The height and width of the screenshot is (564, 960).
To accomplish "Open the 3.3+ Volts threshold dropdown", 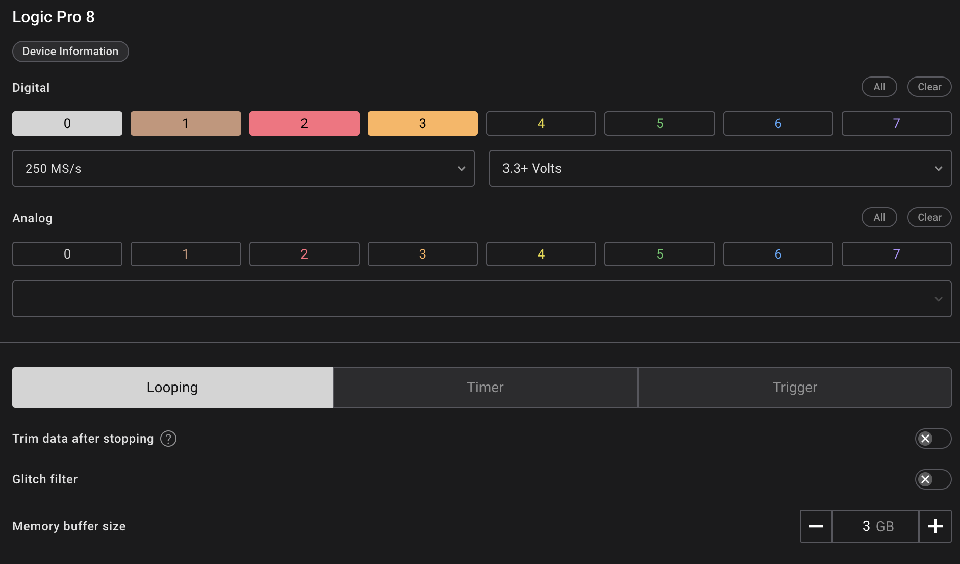I will (x=720, y=168).
